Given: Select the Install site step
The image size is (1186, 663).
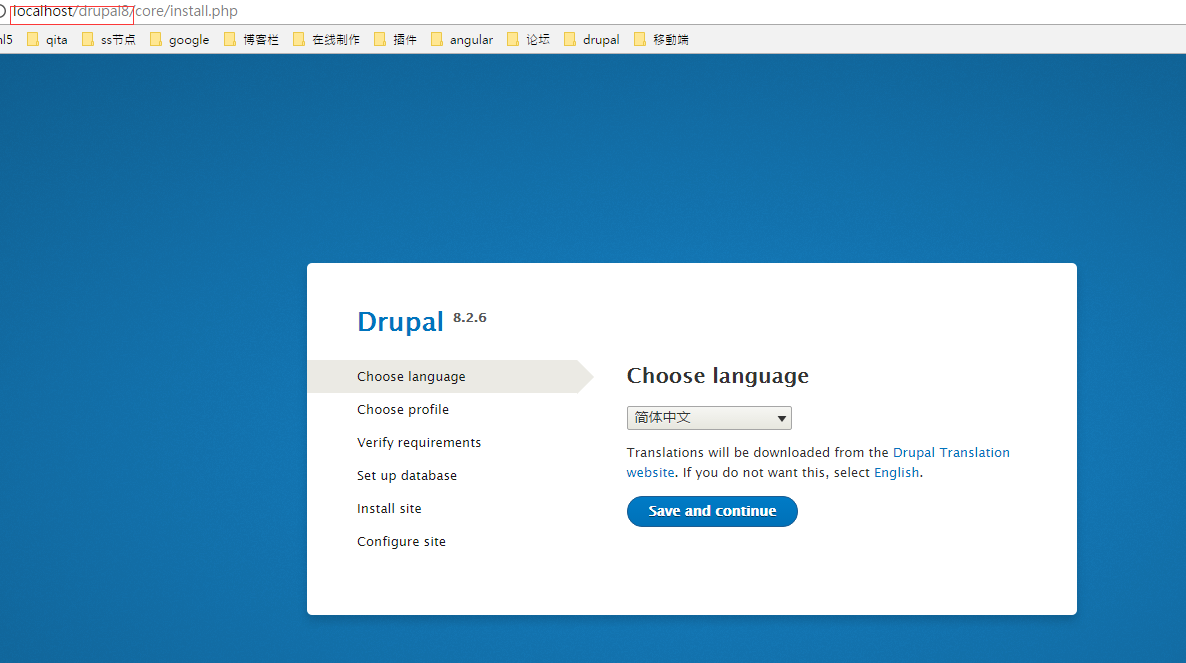Looking at the screenshot, I should [390, 508].
